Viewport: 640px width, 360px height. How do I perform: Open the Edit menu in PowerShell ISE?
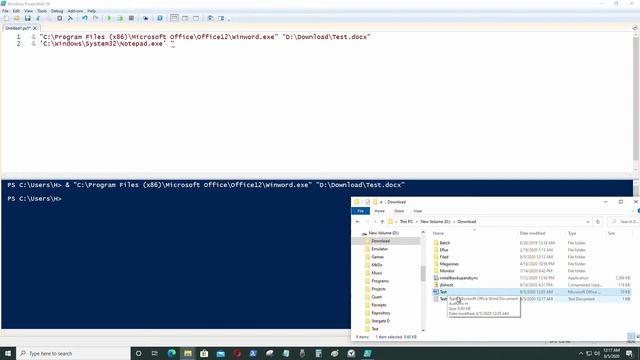point(16,11)
